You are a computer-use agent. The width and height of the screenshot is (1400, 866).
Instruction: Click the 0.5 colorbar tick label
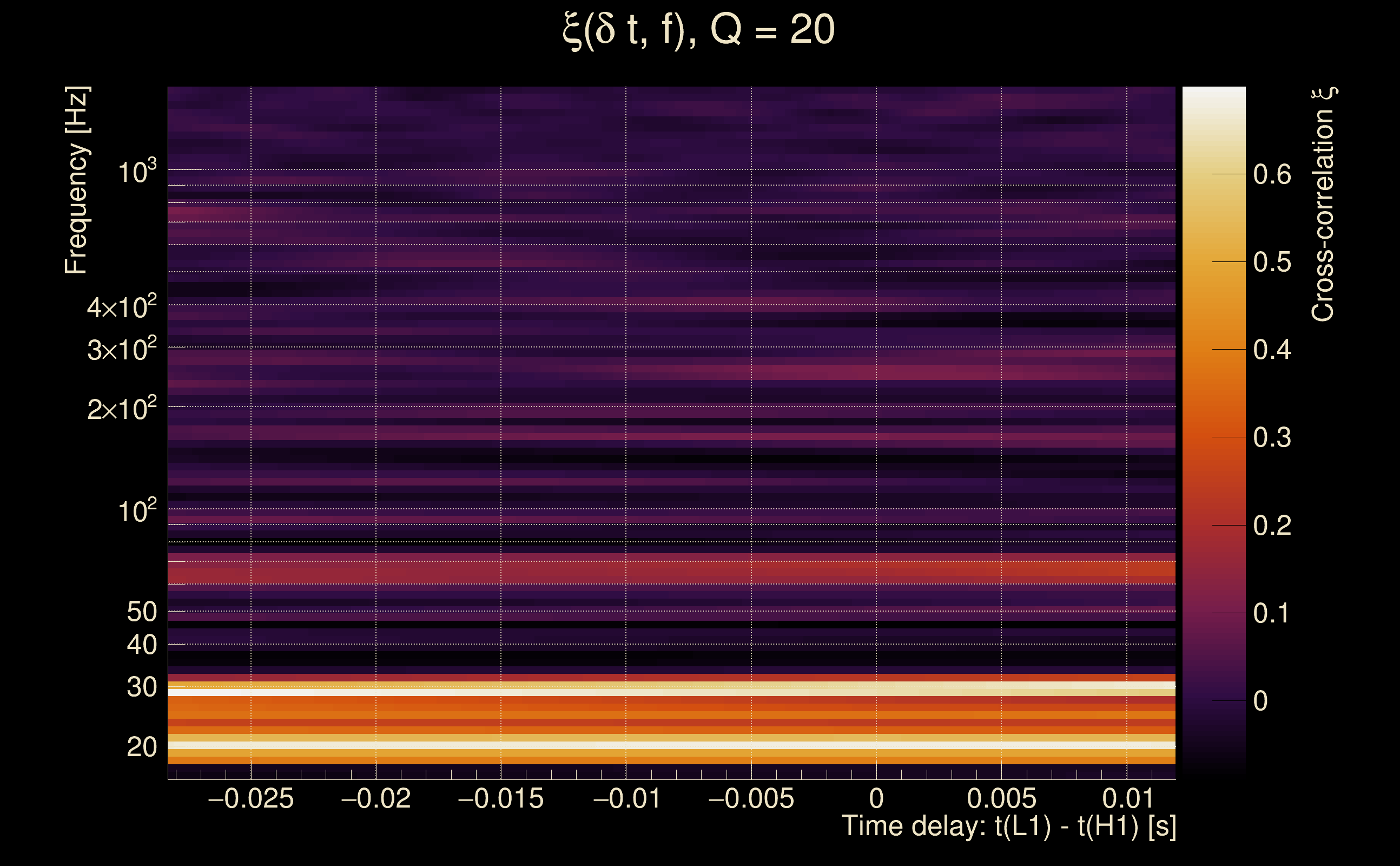pyautogui.click(x=1272, y=263)
